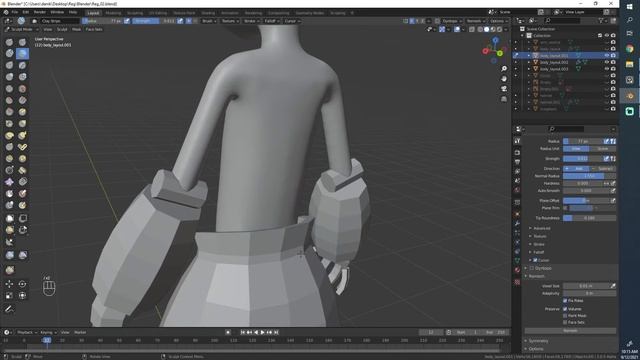Select the Draw Sharp brush
Screen dimensions: 640x360
click(x=22, y=42)
